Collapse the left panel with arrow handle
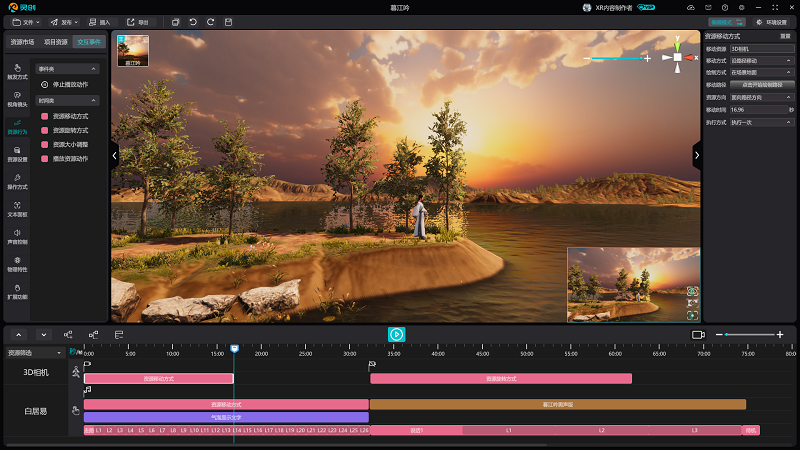Screen dimensions: 800x450 click(x=114, y=155)
